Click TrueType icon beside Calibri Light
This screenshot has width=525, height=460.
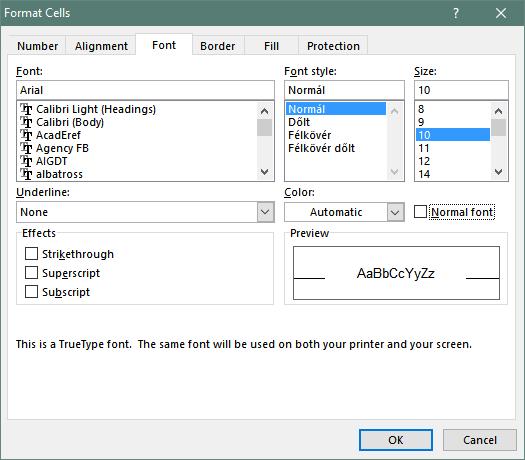[x=26, y=109]
